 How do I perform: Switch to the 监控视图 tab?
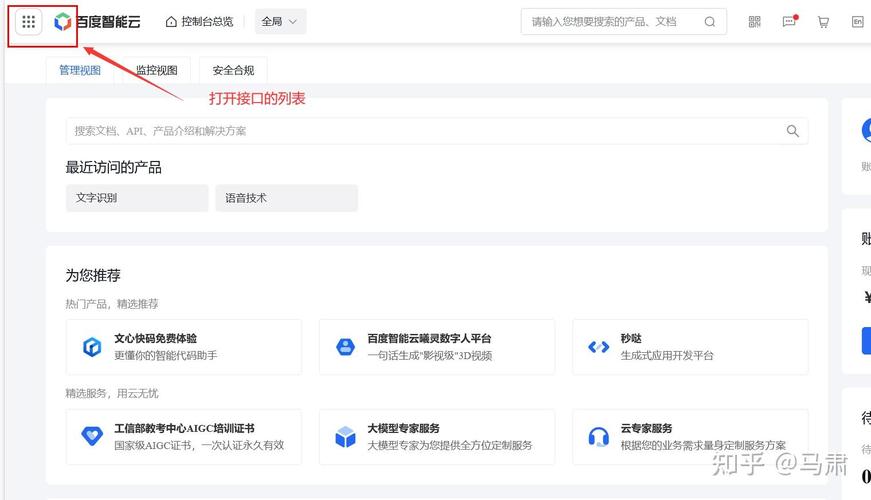157,71
